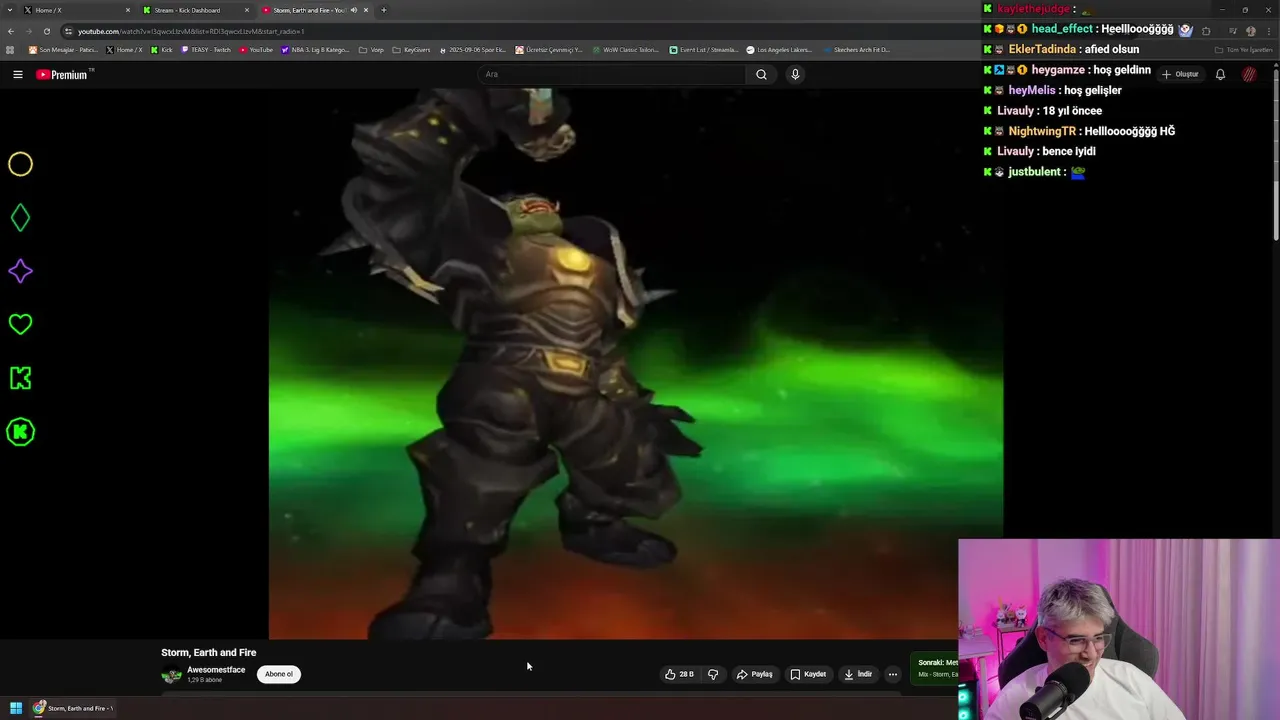This screenshot has height=720, width=1280.
Task: Click the green heart overlay icon
Action: coord(20,324)
